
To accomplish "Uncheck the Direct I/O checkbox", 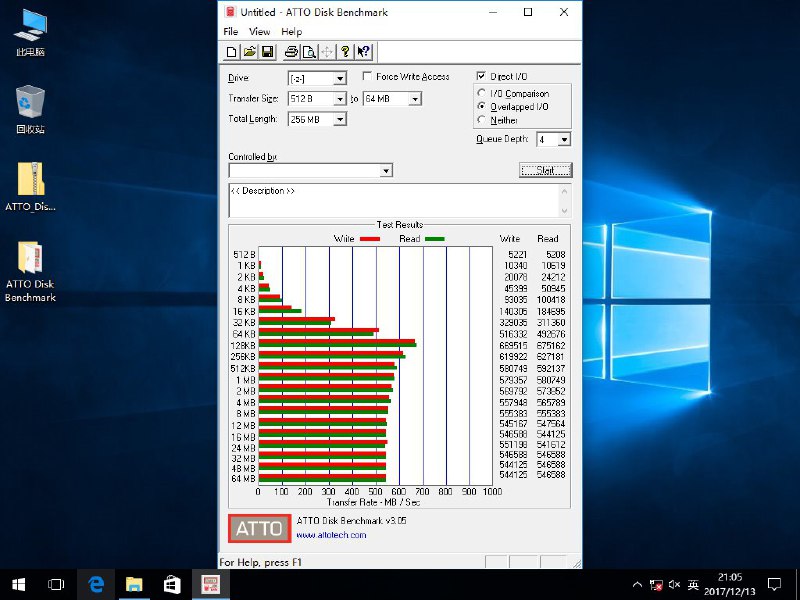I will (x=481, y=76).
